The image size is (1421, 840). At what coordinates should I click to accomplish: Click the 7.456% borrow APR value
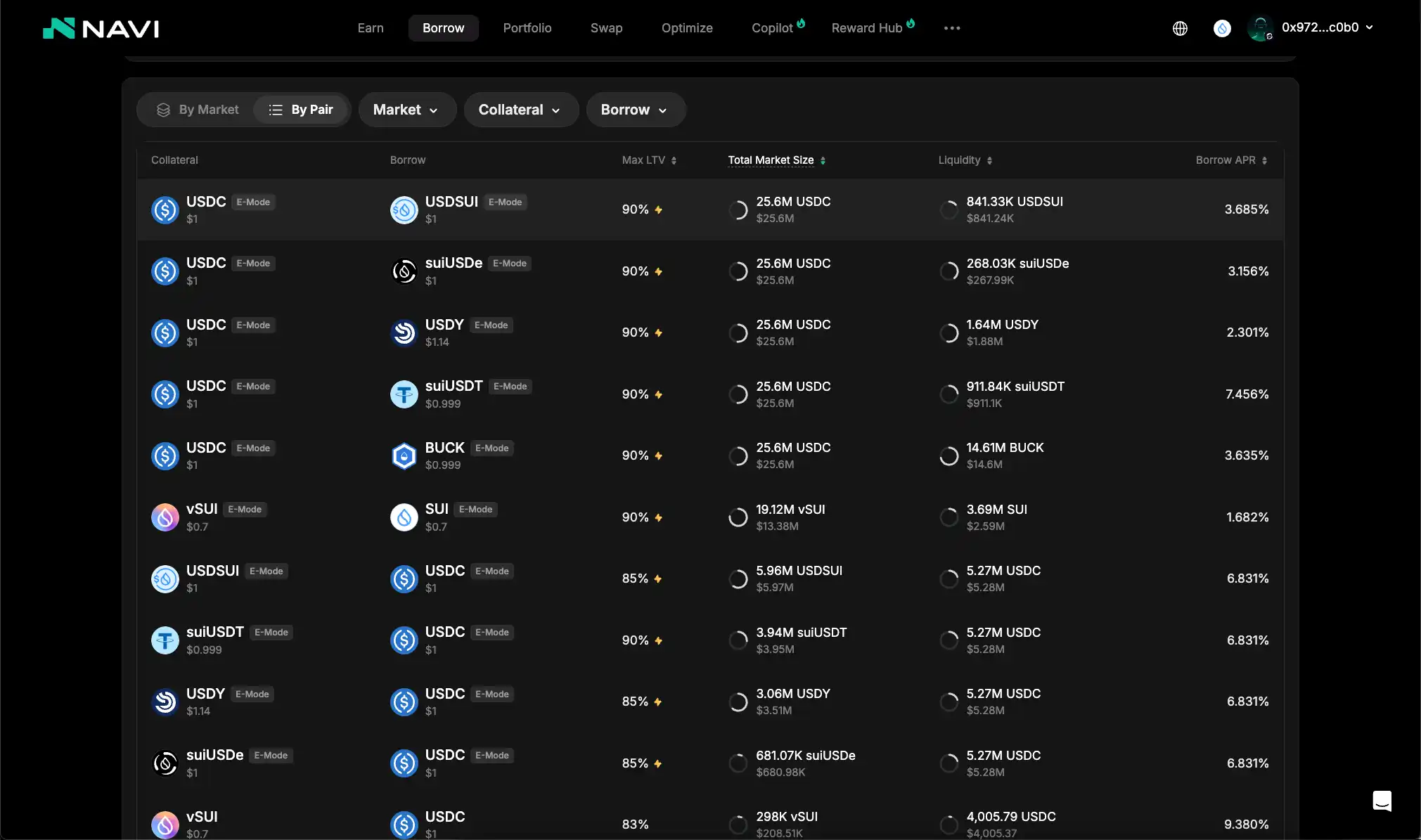[1247, 394]
